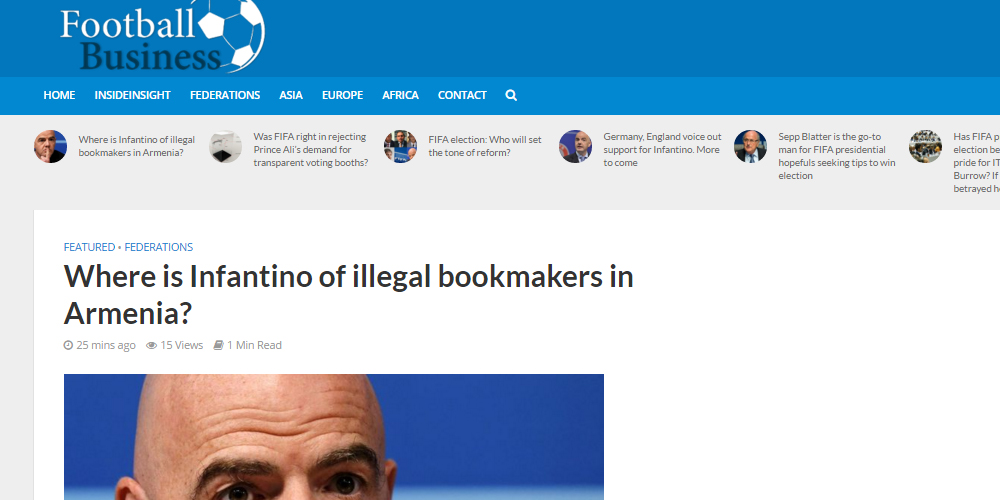Screen dimensions: 1000x500
Task: Select FEDERATIONS in the navigation bar
Action: click(225, 95)
